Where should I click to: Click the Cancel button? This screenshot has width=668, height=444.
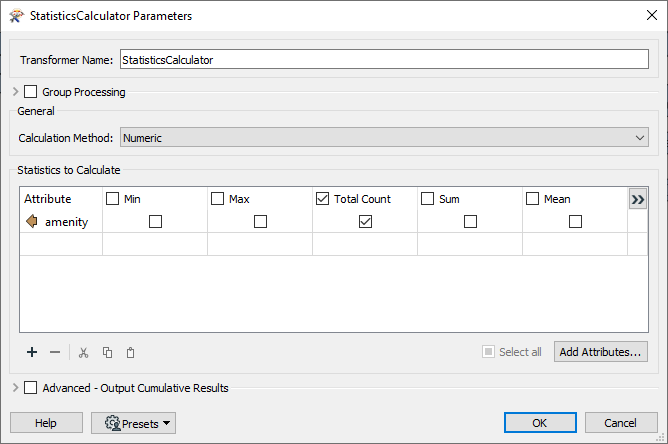click(x=621, y=423)
